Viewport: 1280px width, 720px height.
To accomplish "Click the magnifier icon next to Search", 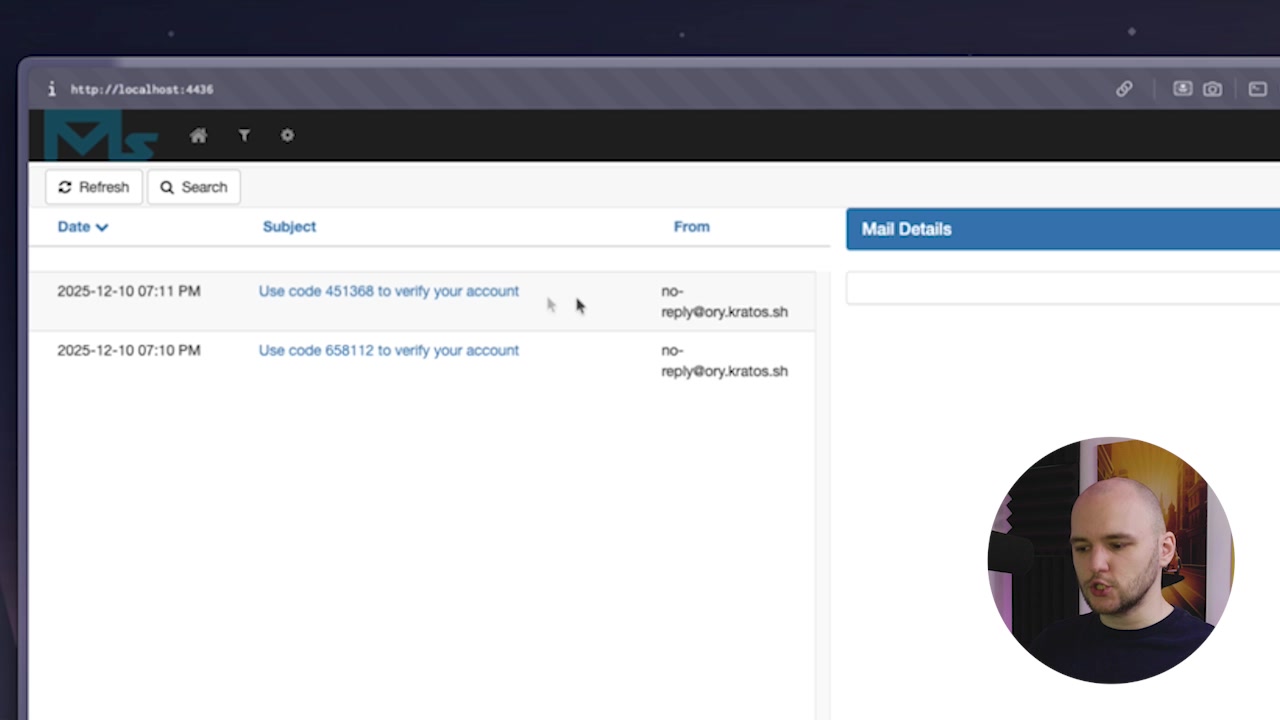I will [x=167, y=187].
